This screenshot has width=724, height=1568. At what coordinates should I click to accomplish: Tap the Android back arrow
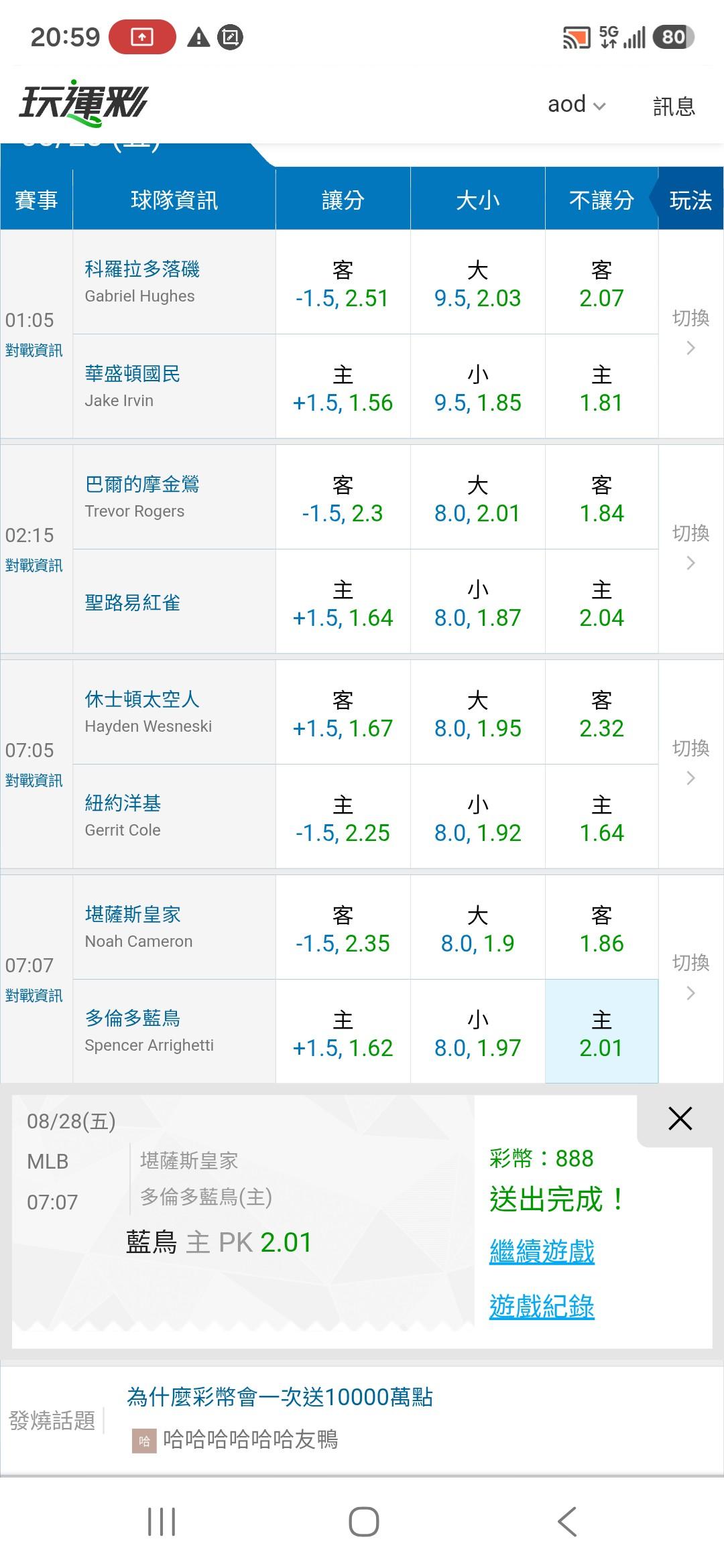[x=567, y=1521]
